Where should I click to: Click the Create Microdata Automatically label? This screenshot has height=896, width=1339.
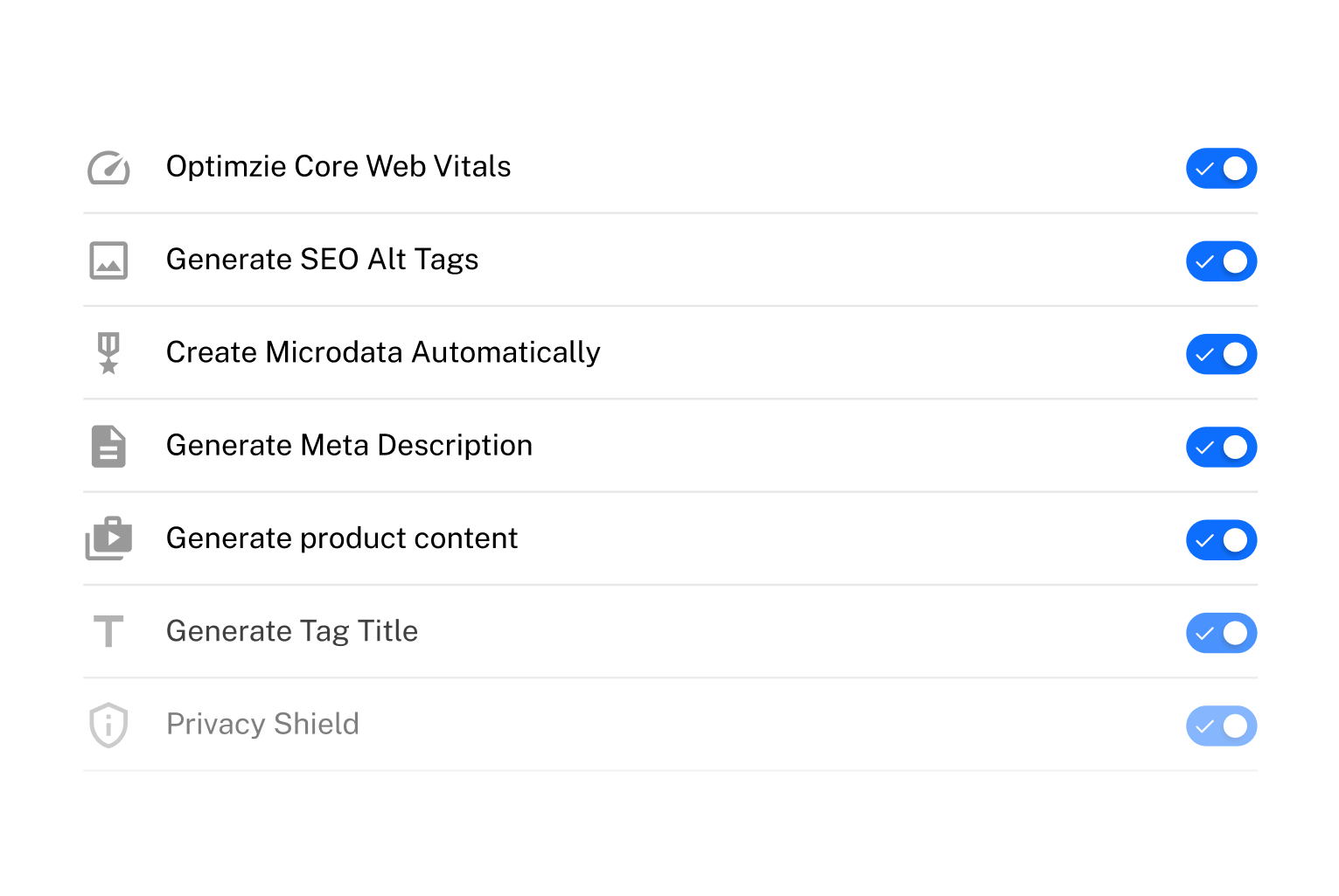click(x=383, y=352)
